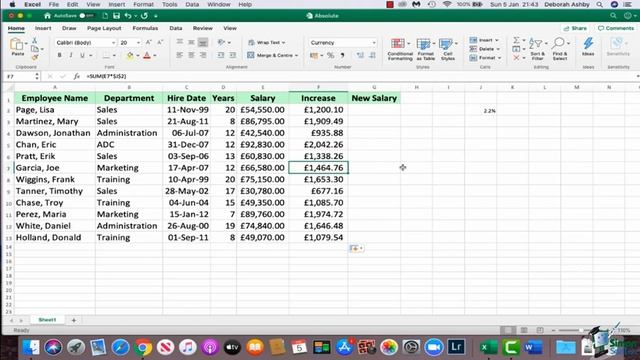This screenshot has height=360, width=640.
Task: Click the Share button
Action: coord(575,28)
